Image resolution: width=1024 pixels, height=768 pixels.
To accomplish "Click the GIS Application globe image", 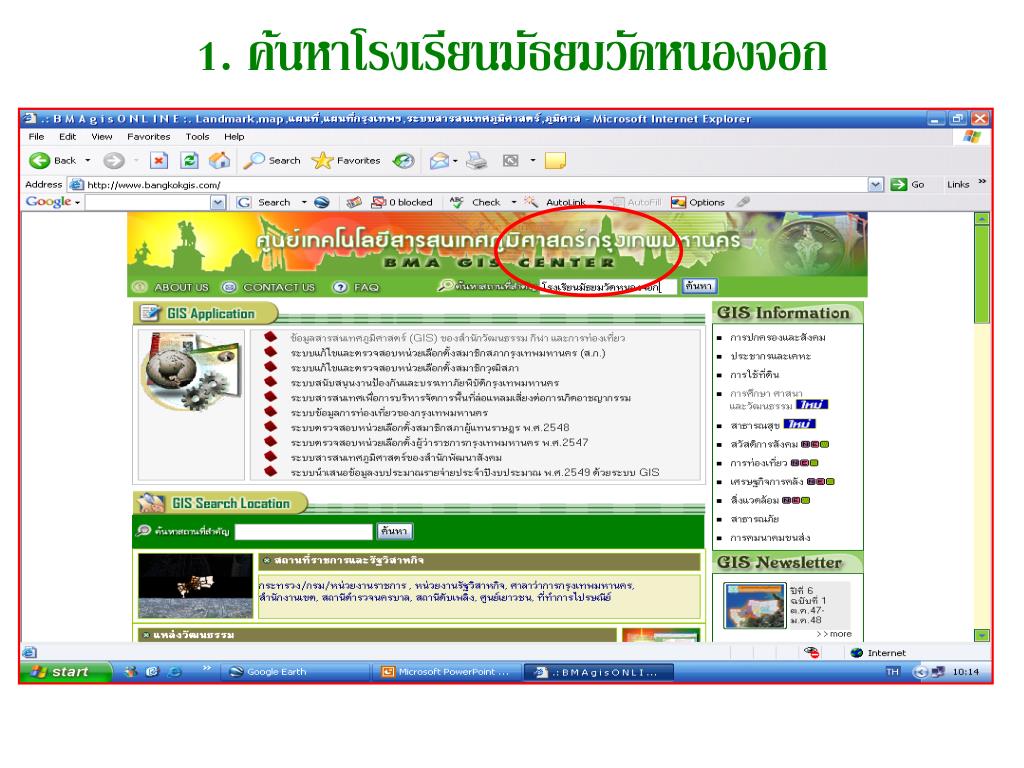I will (191, 371).
